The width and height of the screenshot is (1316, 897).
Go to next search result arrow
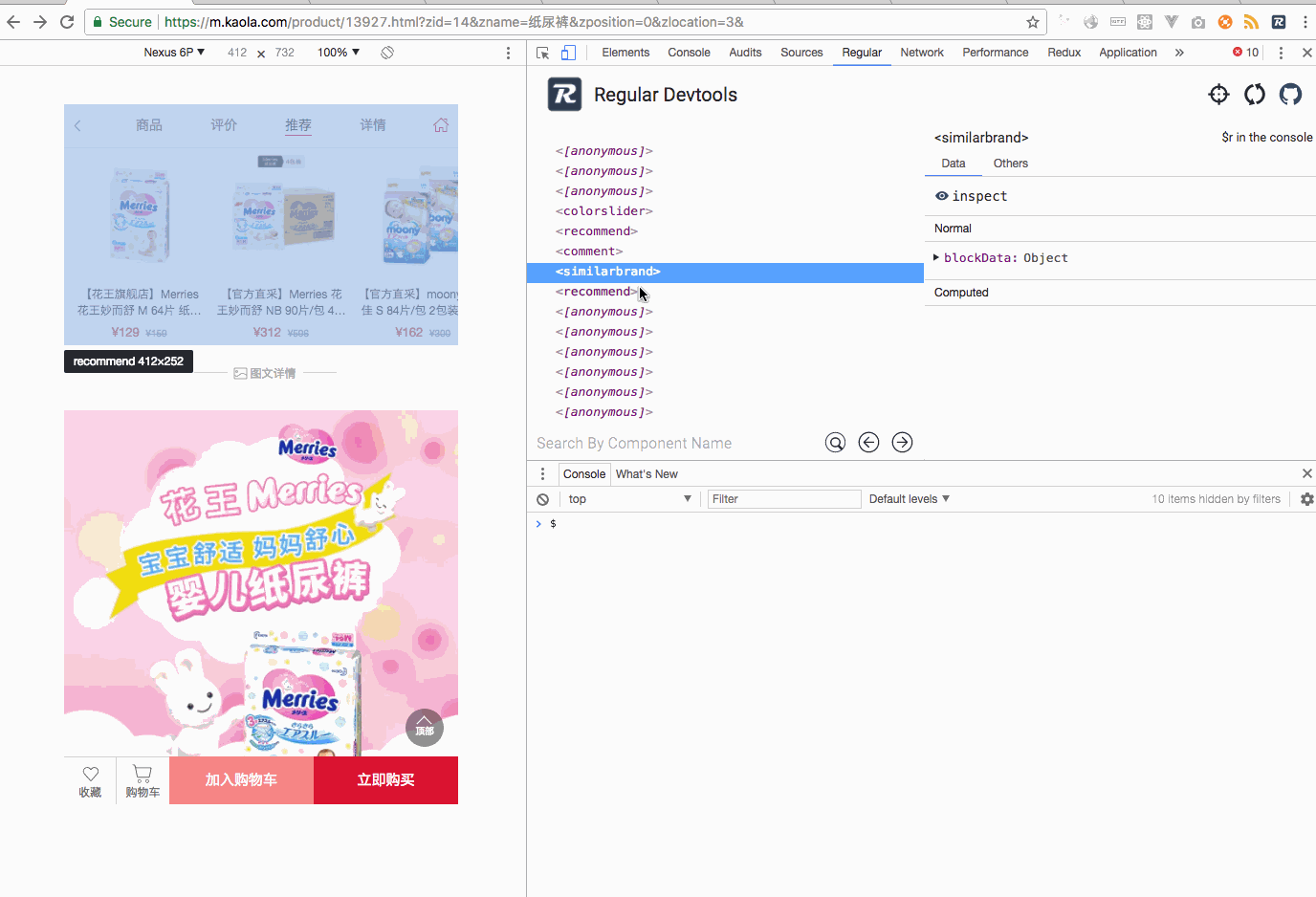[902, 442]
